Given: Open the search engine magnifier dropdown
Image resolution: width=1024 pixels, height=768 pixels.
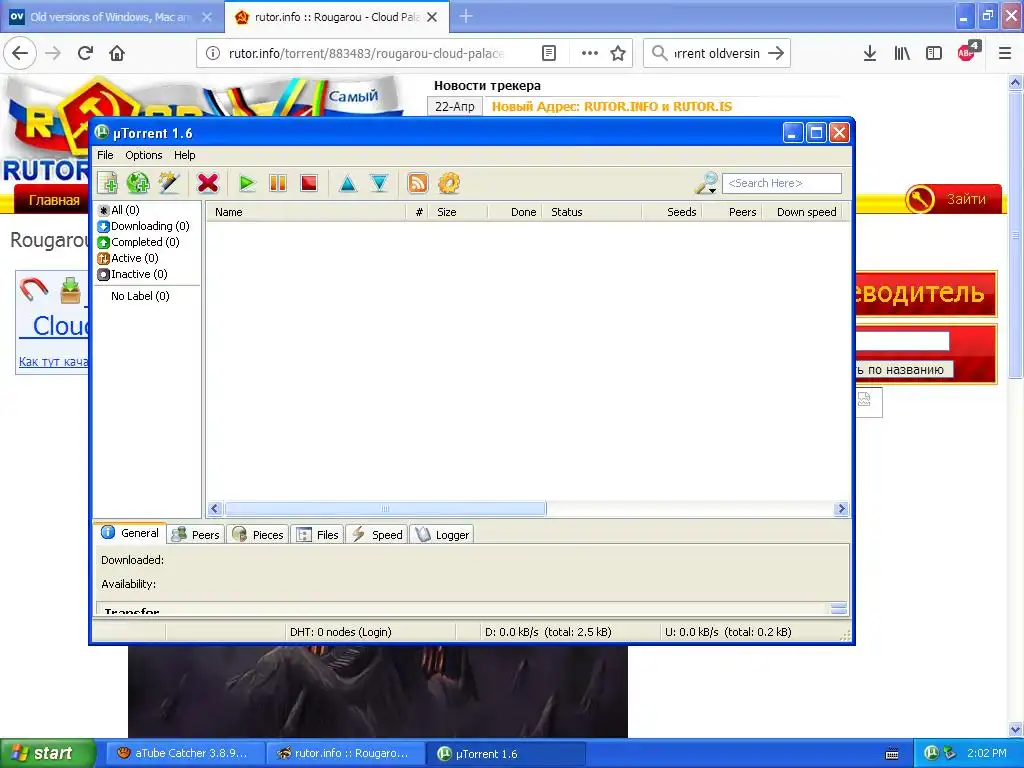Looking at the screenshot, I should pyautogui.click(x=707, y=183).
